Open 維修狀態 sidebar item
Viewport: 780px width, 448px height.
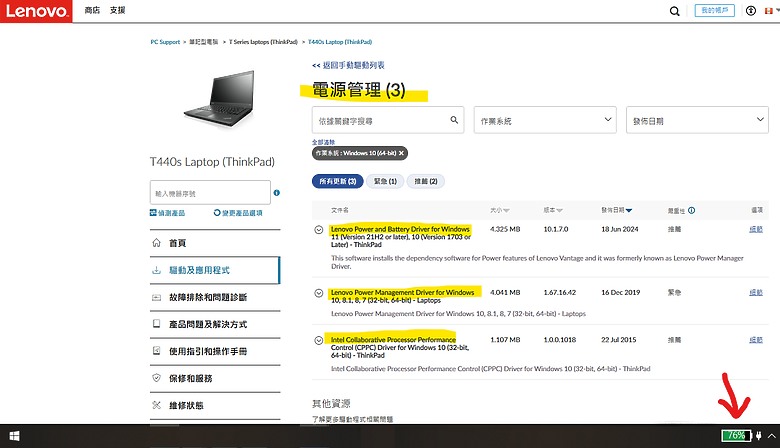click(215, 405)
